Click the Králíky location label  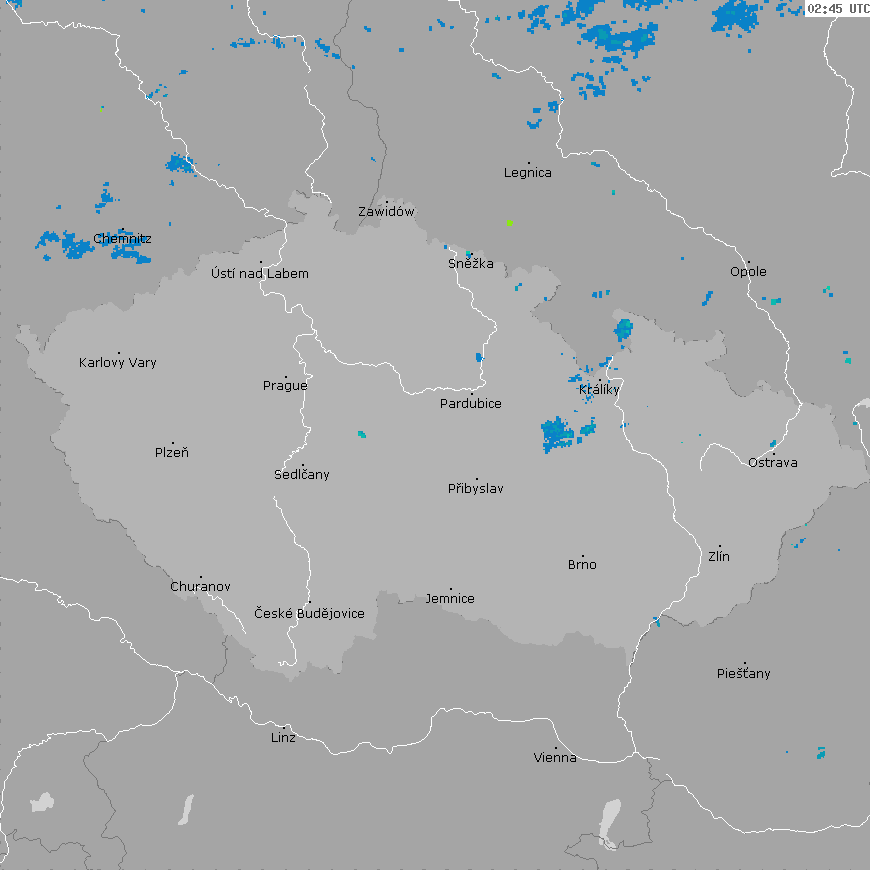click(x=599, y=390)
